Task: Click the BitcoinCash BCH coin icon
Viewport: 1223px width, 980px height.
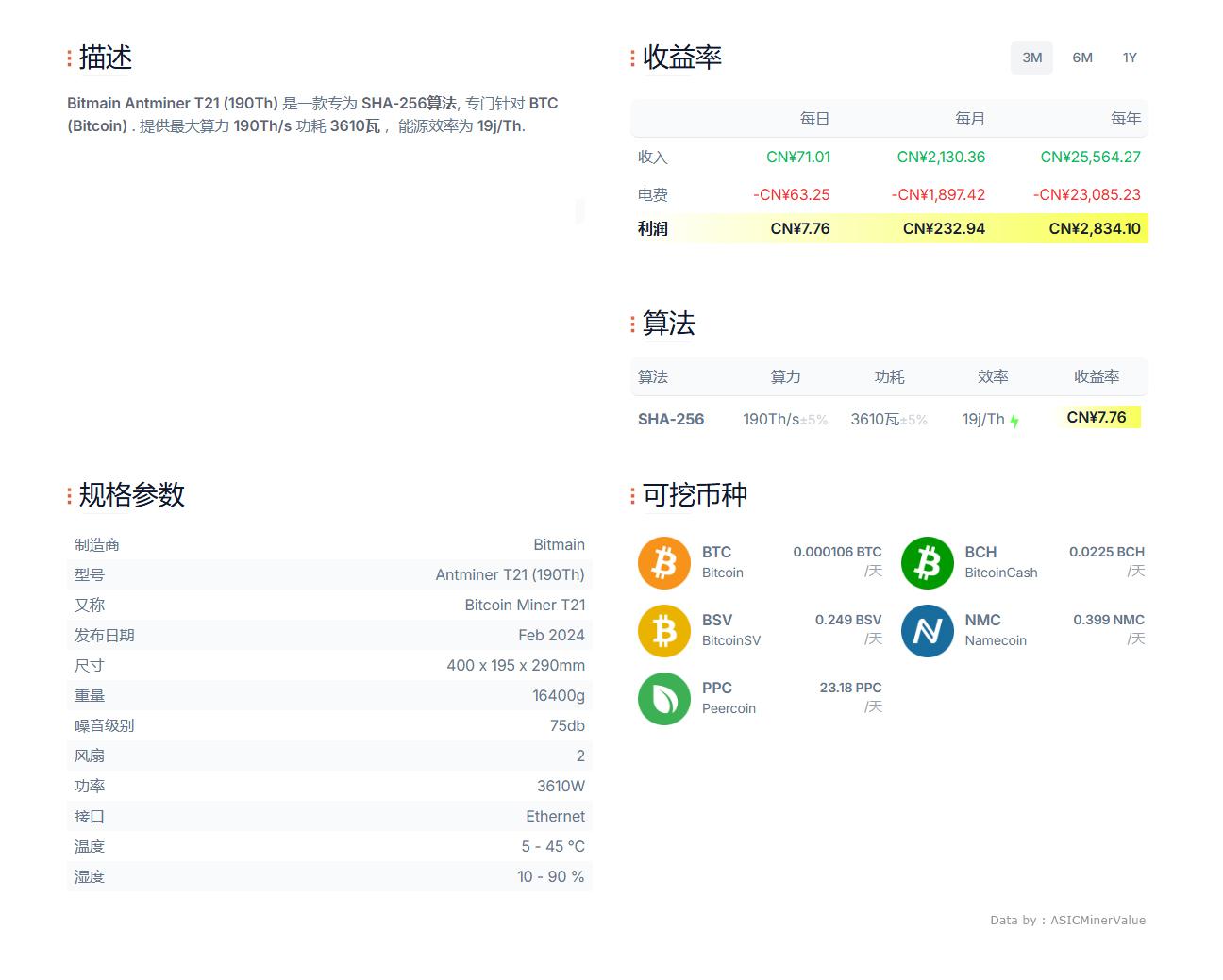Action: tap(928, 563)
